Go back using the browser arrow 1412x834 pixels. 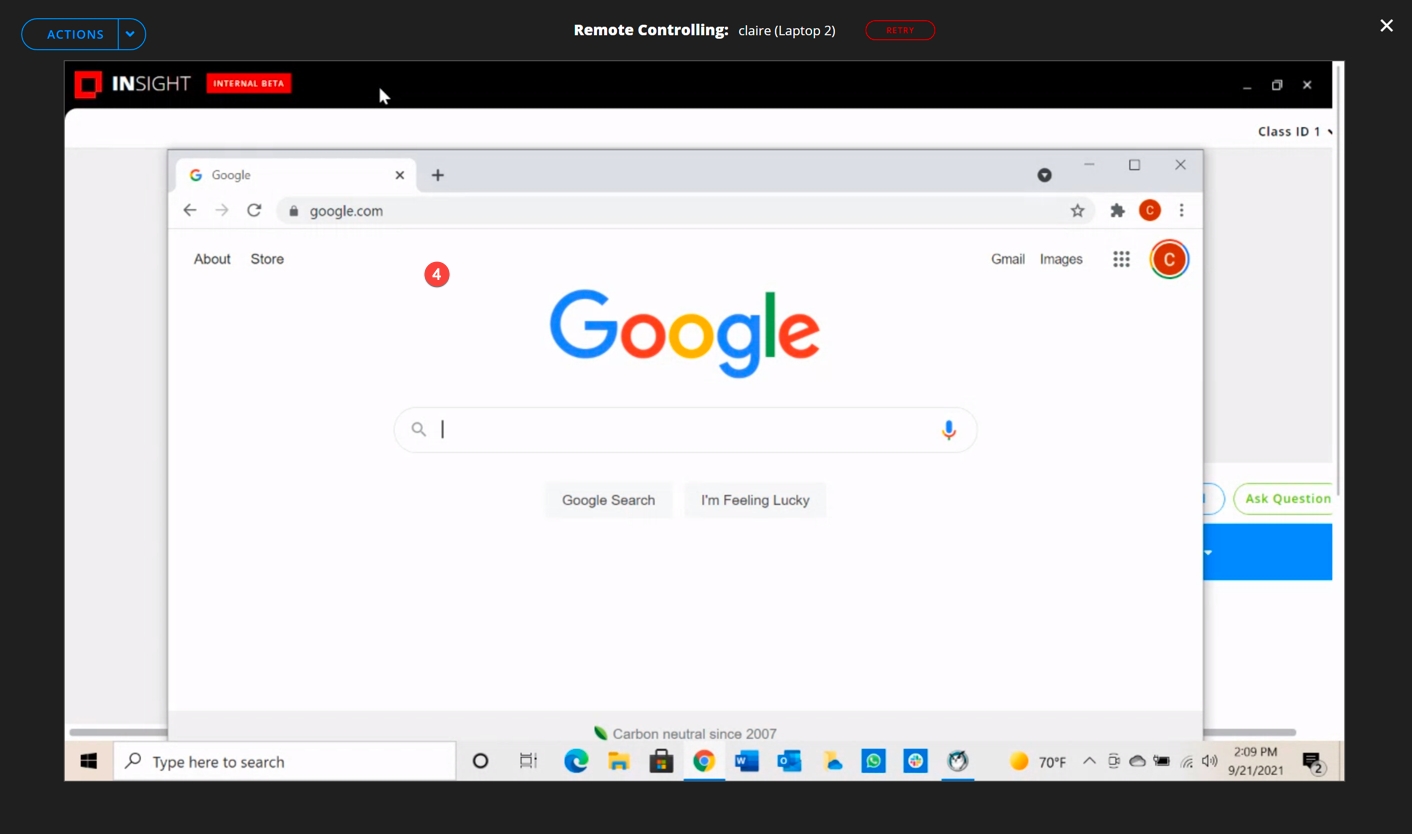(x=190, y=211)
